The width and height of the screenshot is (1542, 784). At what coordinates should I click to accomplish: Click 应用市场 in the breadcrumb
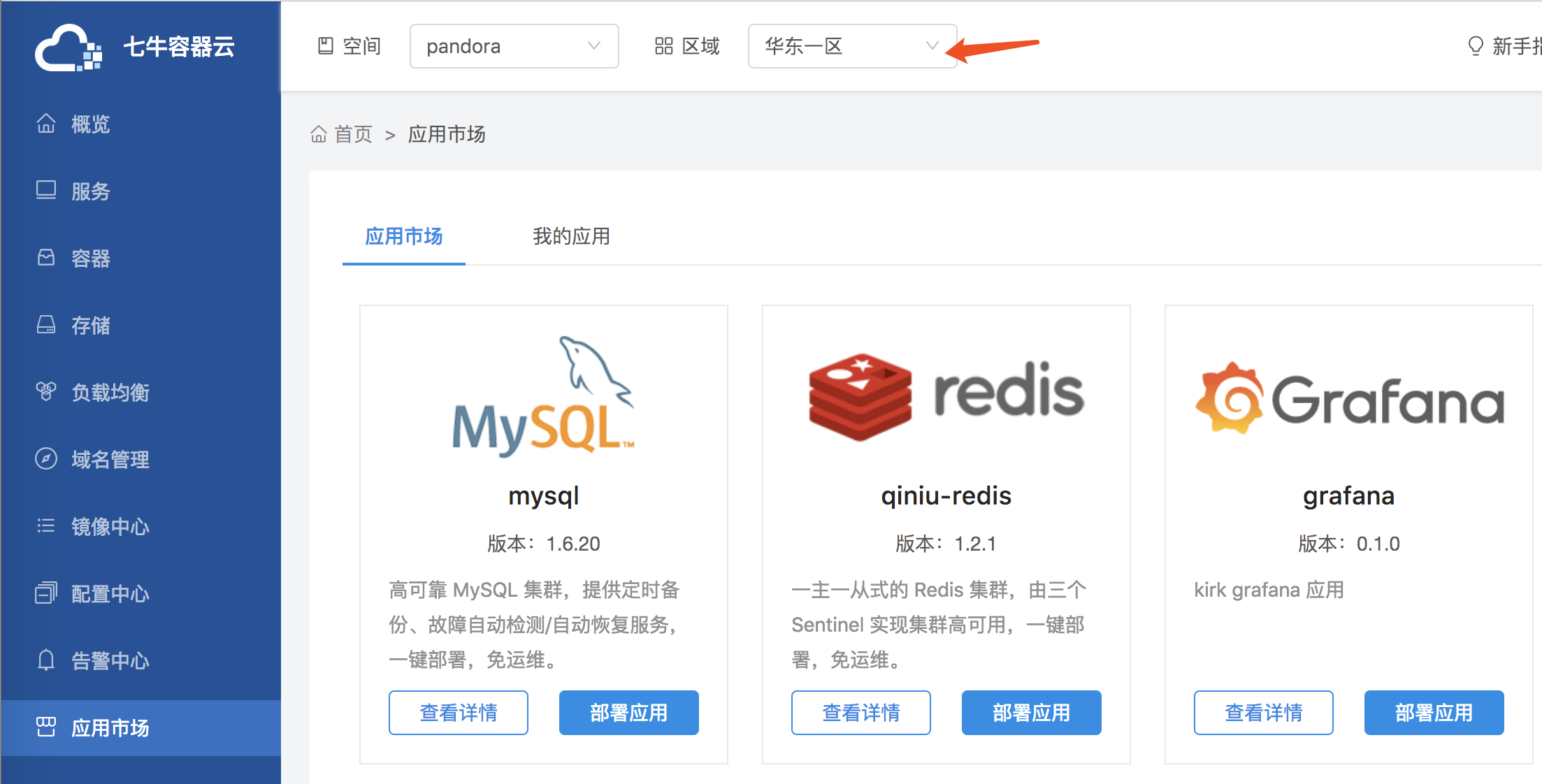(x=447, y=134)
